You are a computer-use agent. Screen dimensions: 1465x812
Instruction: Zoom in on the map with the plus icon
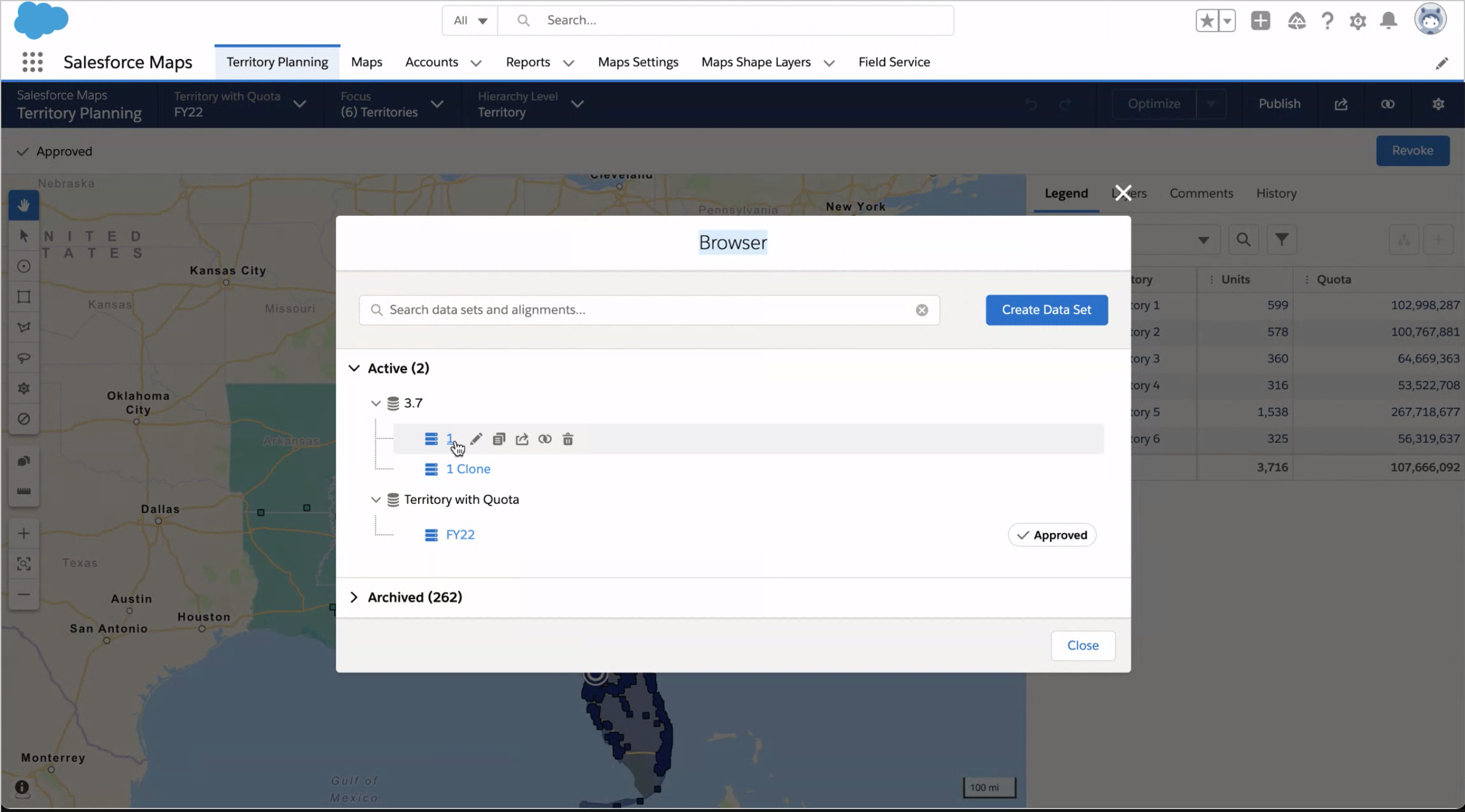(24, 534)
